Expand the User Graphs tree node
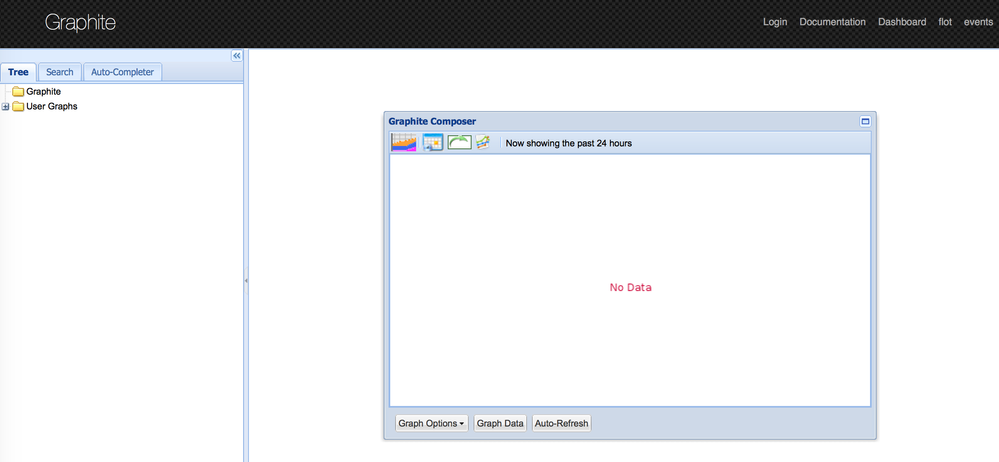 (x=6, y=106)
